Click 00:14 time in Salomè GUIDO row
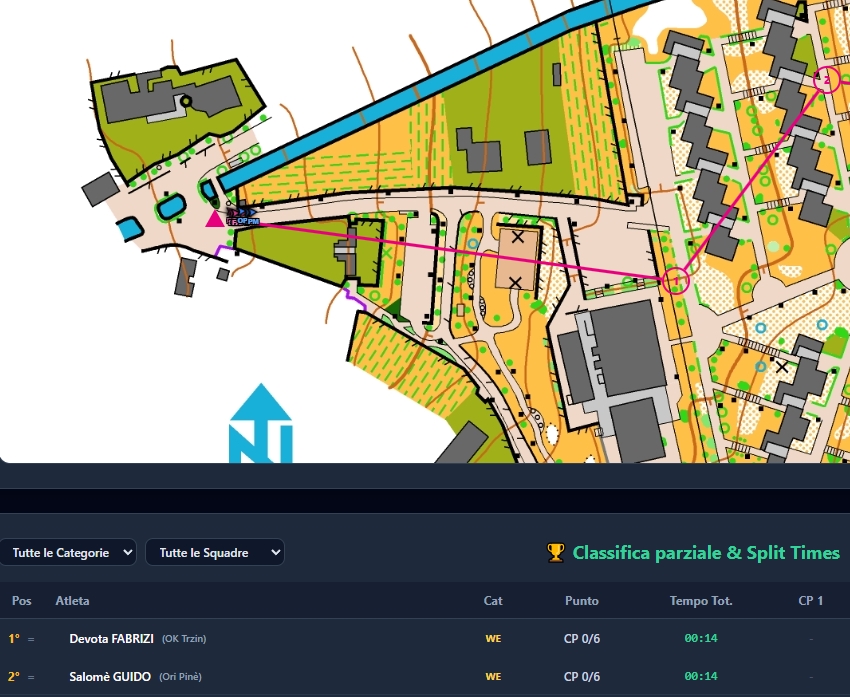850x697 pixels. tap(701, 676)
